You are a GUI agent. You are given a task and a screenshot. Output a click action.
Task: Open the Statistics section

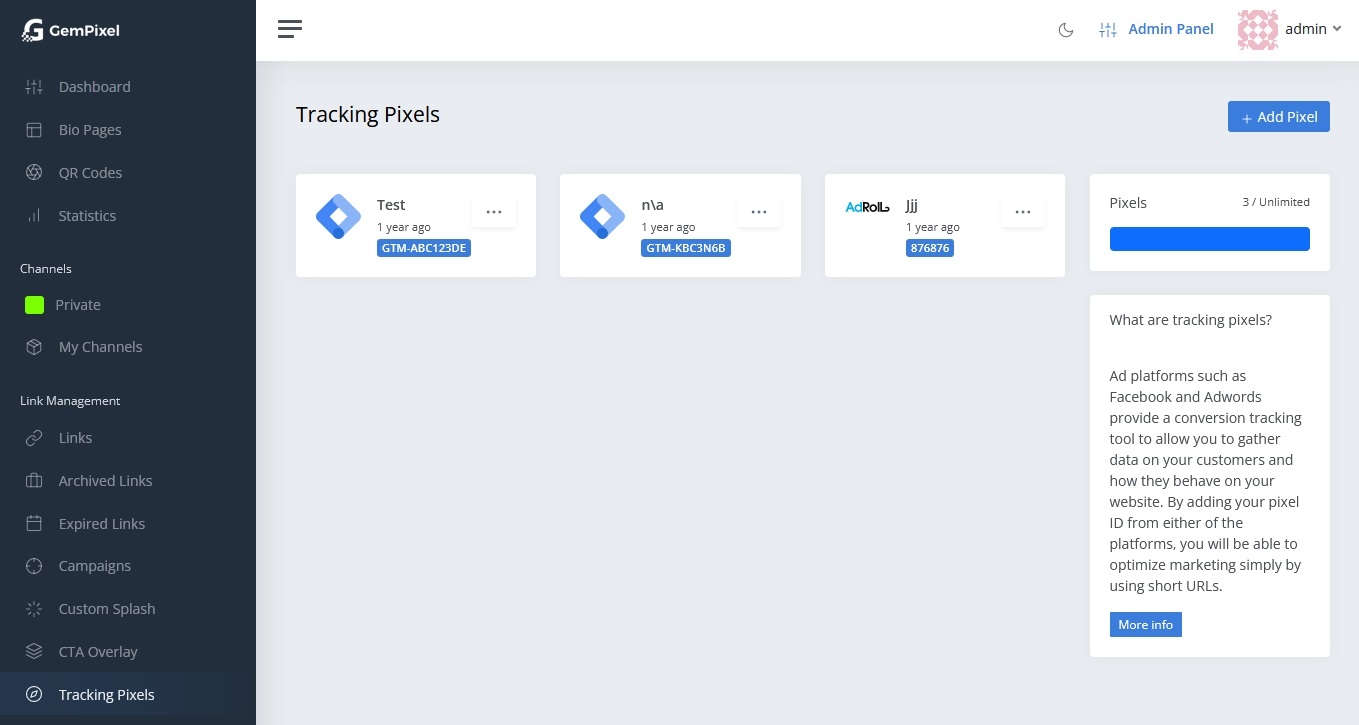[87, 215]
